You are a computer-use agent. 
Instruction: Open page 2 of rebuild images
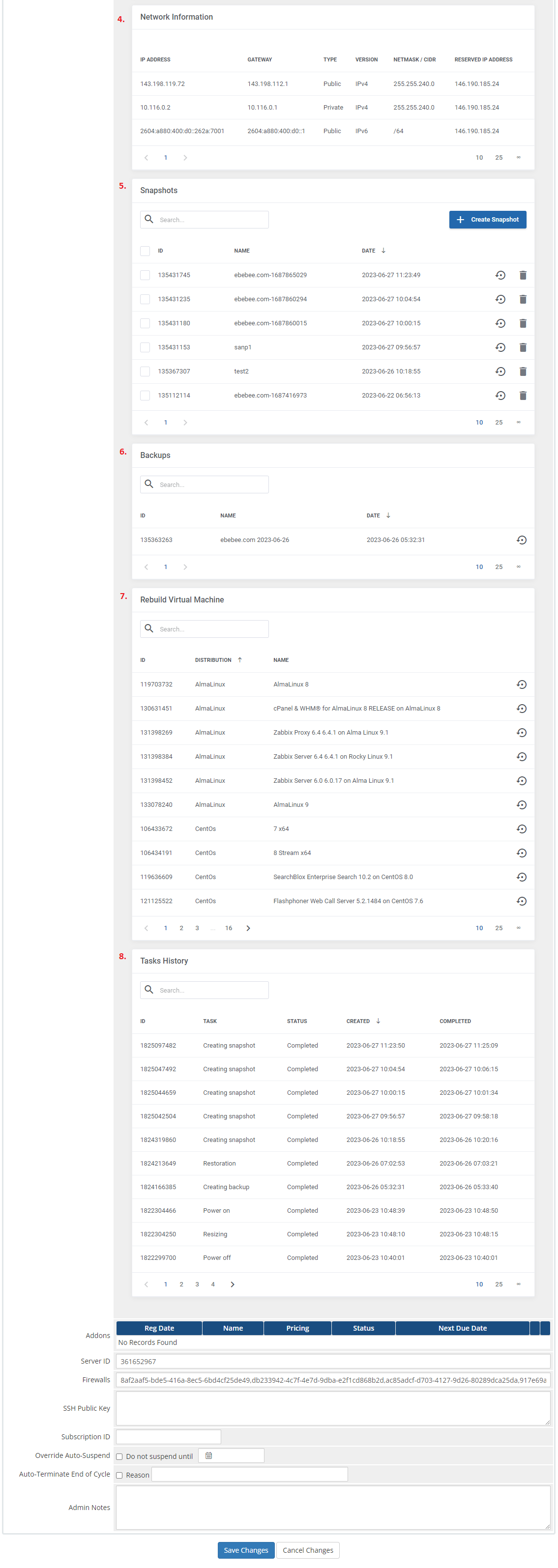tap(181, 928)
